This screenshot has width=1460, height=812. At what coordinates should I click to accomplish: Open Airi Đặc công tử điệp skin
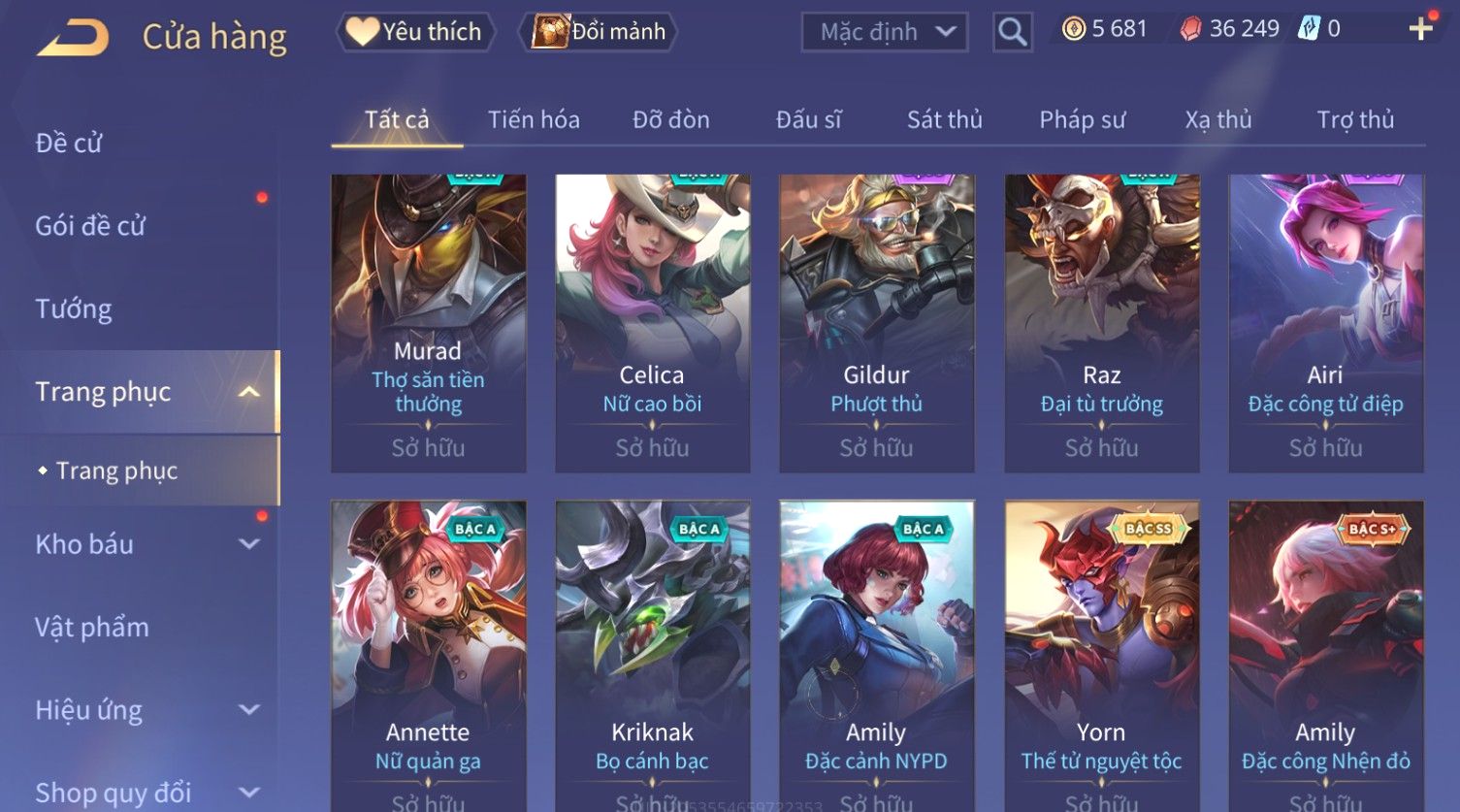point(1326,324)
